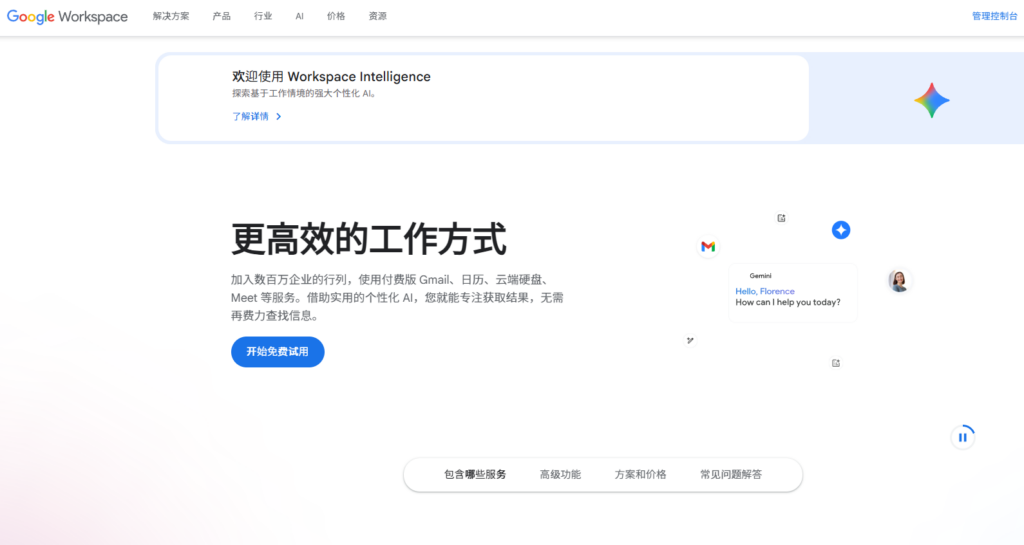Click the blue Gemini sparkle circle icon
The image size is (1024, 545).
[840, 230]
